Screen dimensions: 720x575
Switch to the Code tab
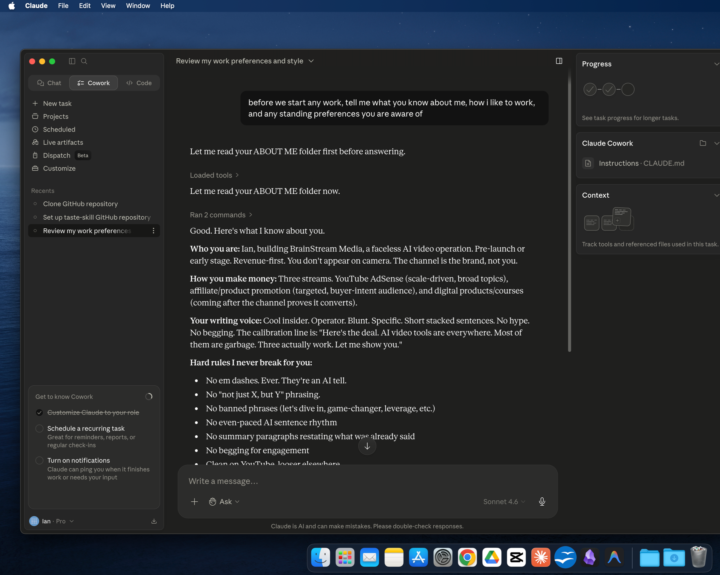(x=139, y=83)
